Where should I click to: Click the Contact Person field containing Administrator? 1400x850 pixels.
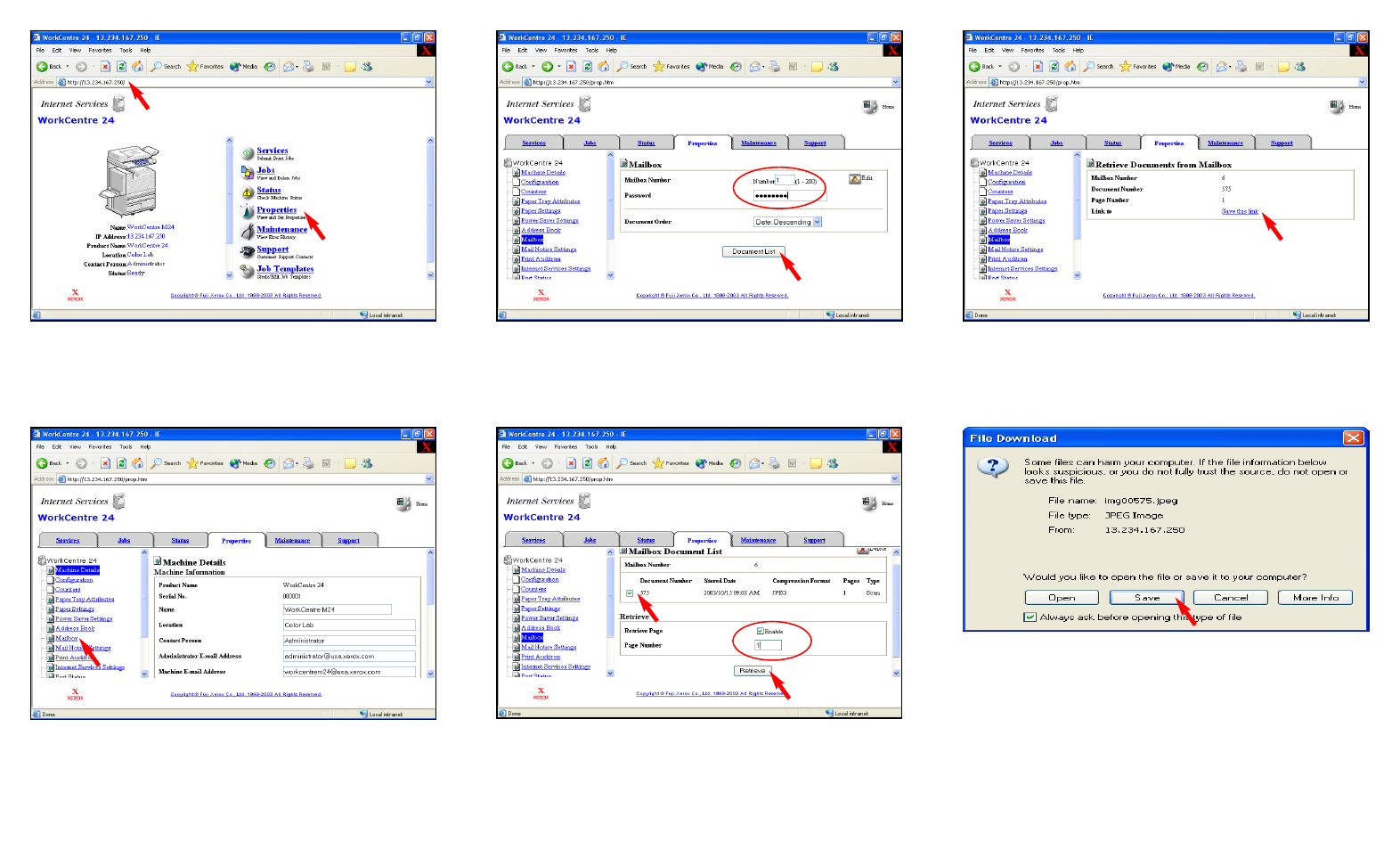coord(349,641)
